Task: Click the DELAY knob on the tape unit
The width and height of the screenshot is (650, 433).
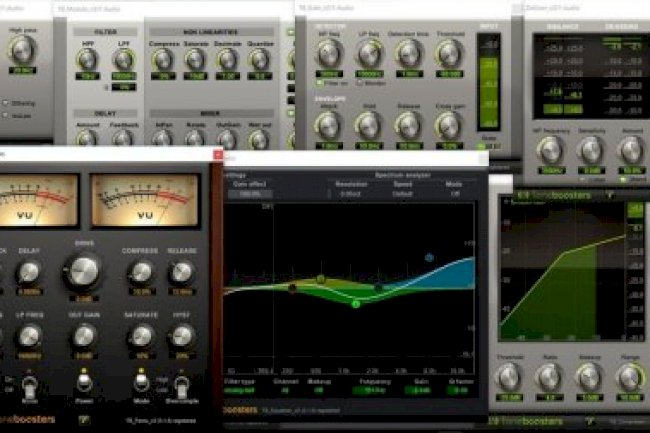Action: [x=29, y=272]
